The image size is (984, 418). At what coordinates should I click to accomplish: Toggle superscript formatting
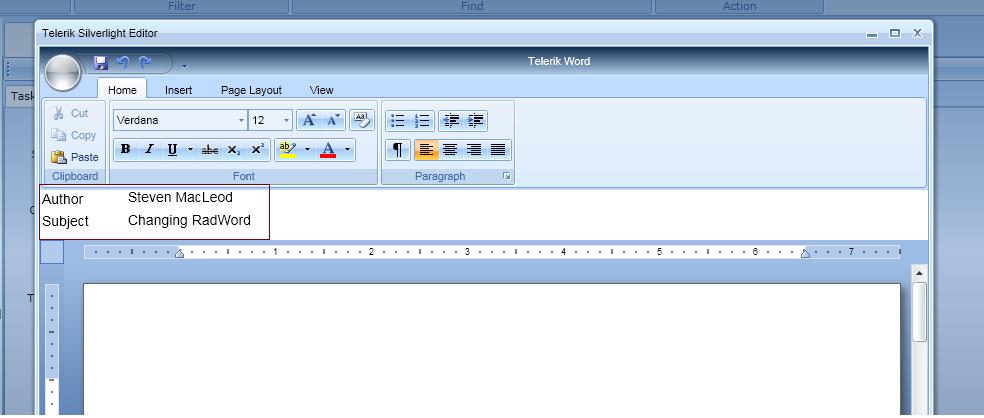tap(257, 149)
